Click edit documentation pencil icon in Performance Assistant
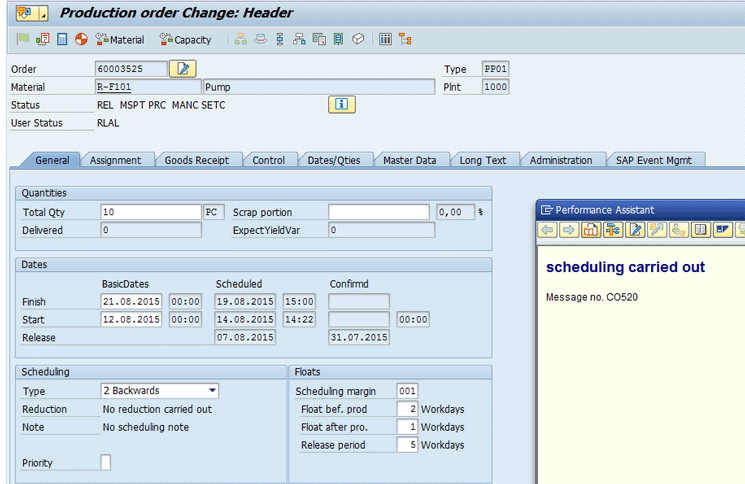This screenshot has width=745, height=484. pos(635,230)
